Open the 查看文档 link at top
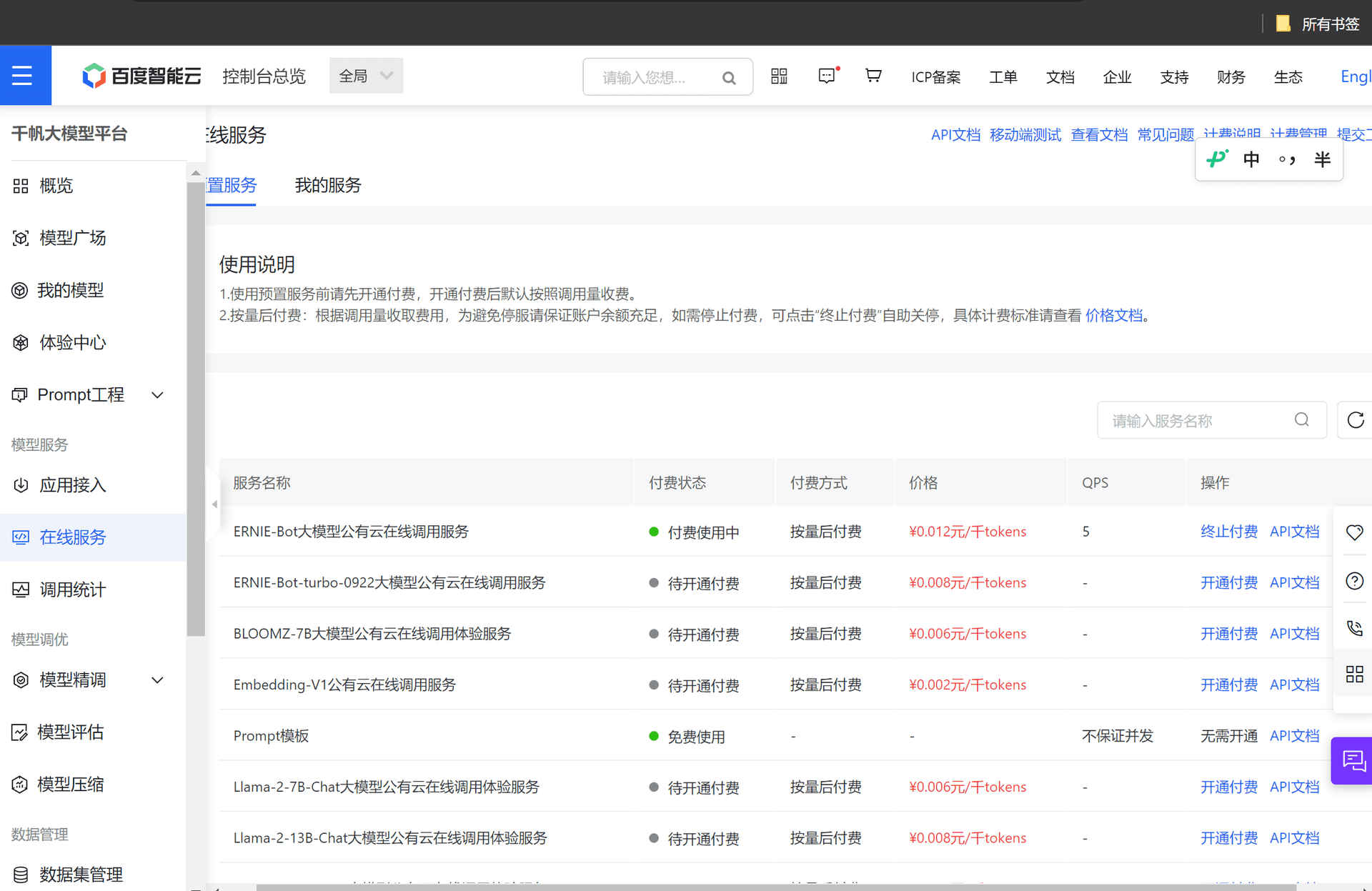The height and width of the screenshot is (891, 1372). click(x=1099, y=135)
